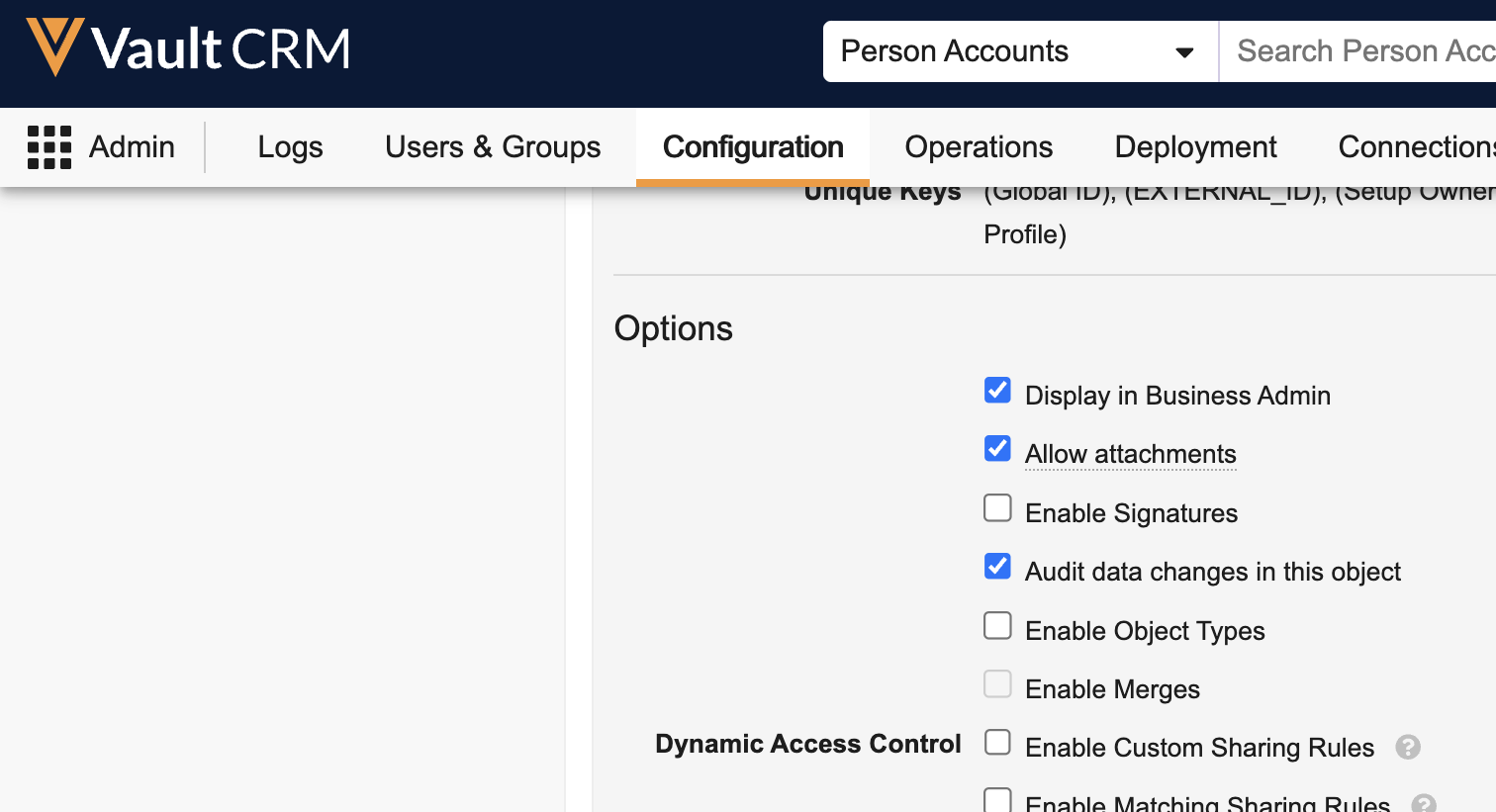
Task: Enable Signatures checkbox
Action: click(x=997, y=508)
